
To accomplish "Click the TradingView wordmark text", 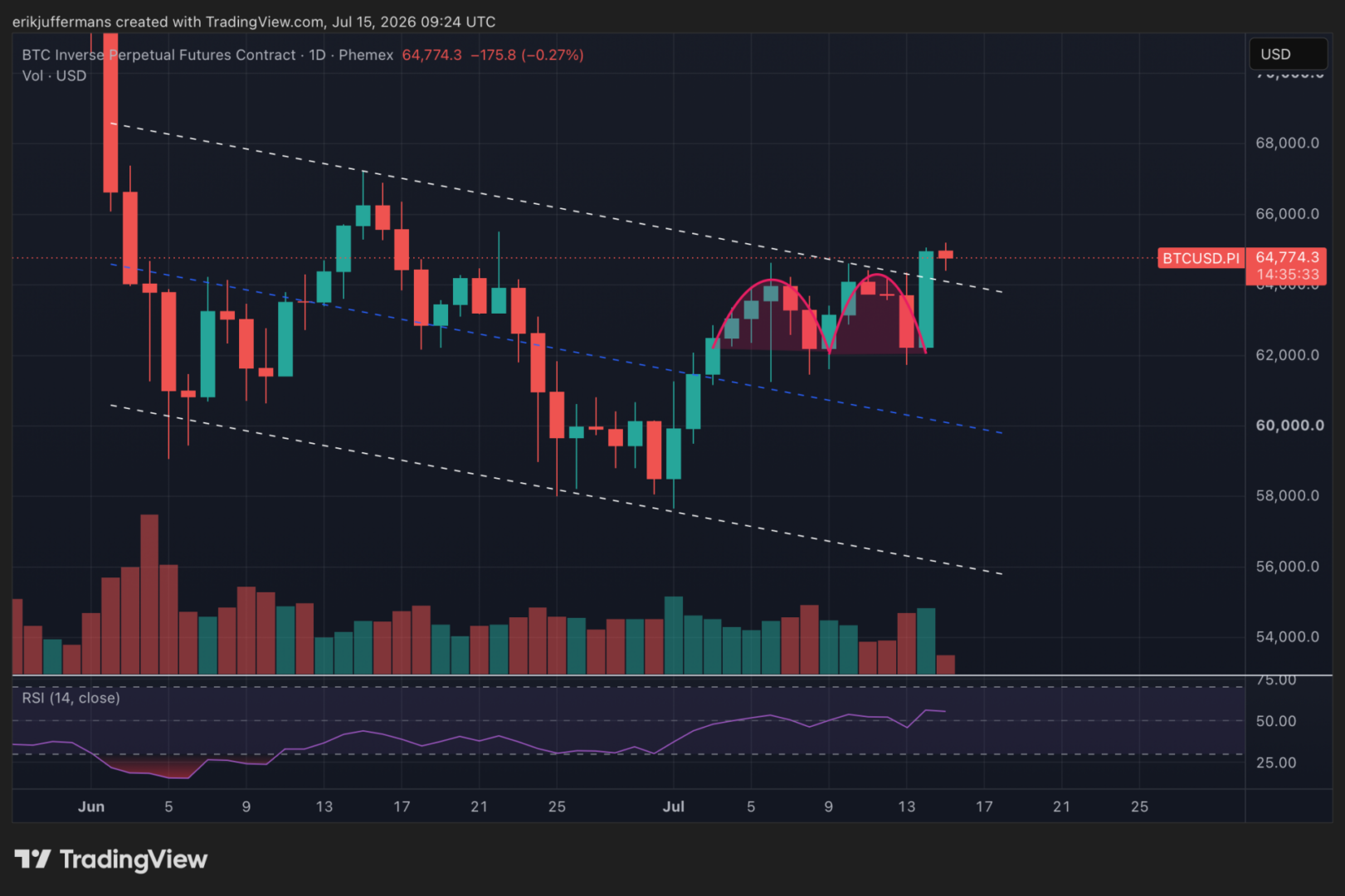I will coord(134,859).
